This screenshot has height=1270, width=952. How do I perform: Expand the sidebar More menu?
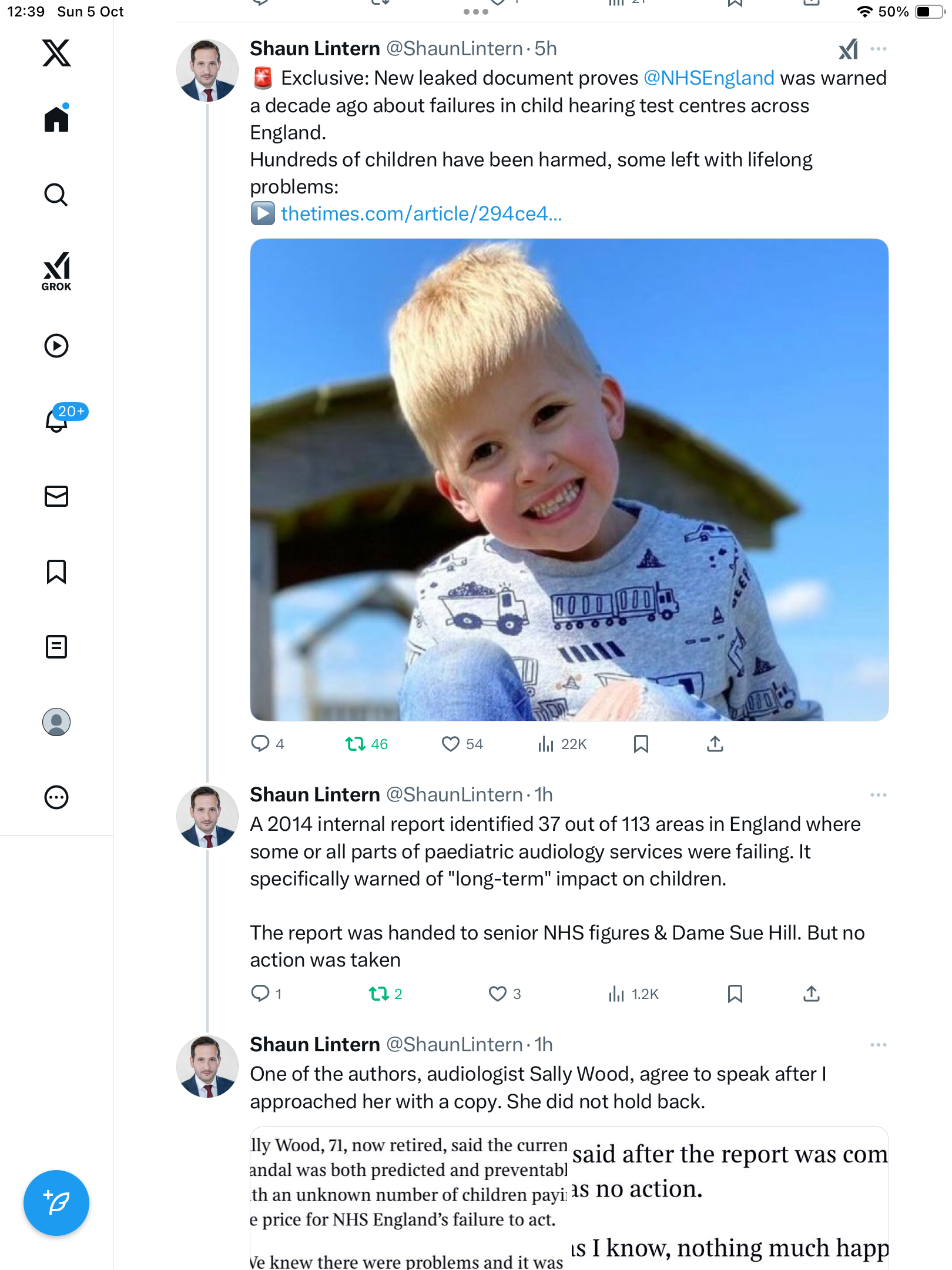coord(56,797)
